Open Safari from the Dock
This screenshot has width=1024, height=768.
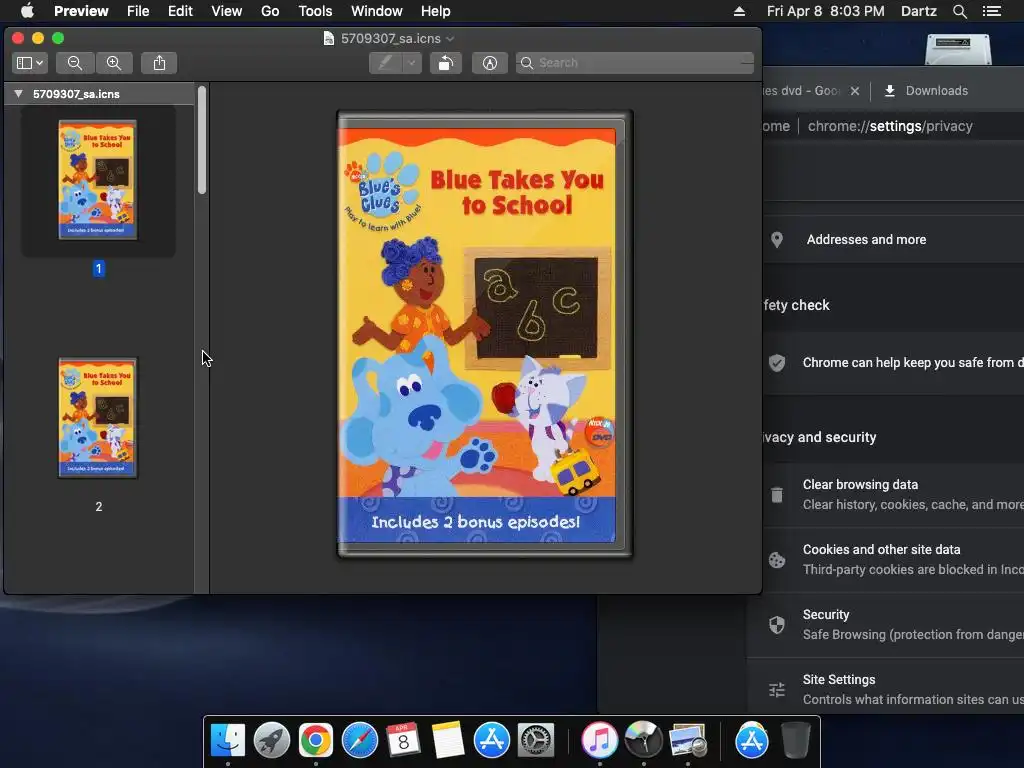(x=360, y=740)
